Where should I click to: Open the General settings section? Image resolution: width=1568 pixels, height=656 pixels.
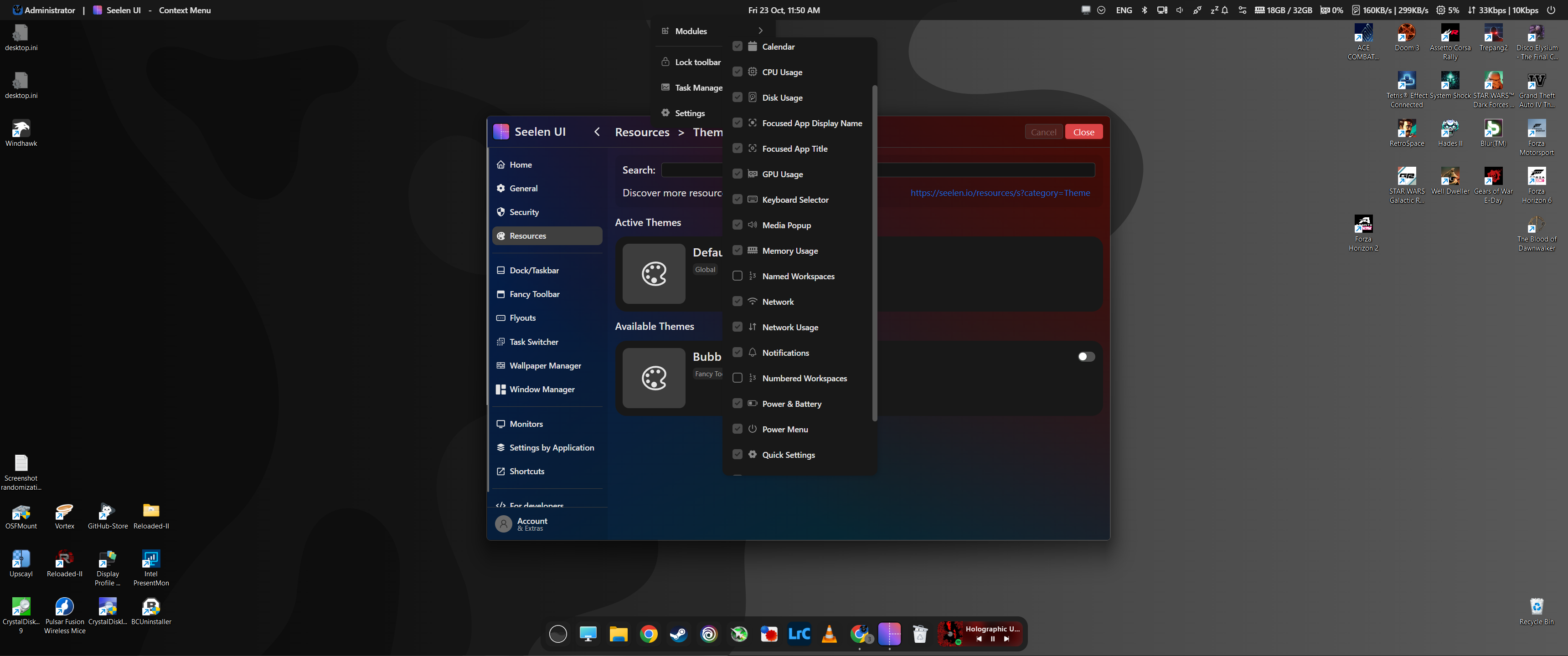click(547, 189)
